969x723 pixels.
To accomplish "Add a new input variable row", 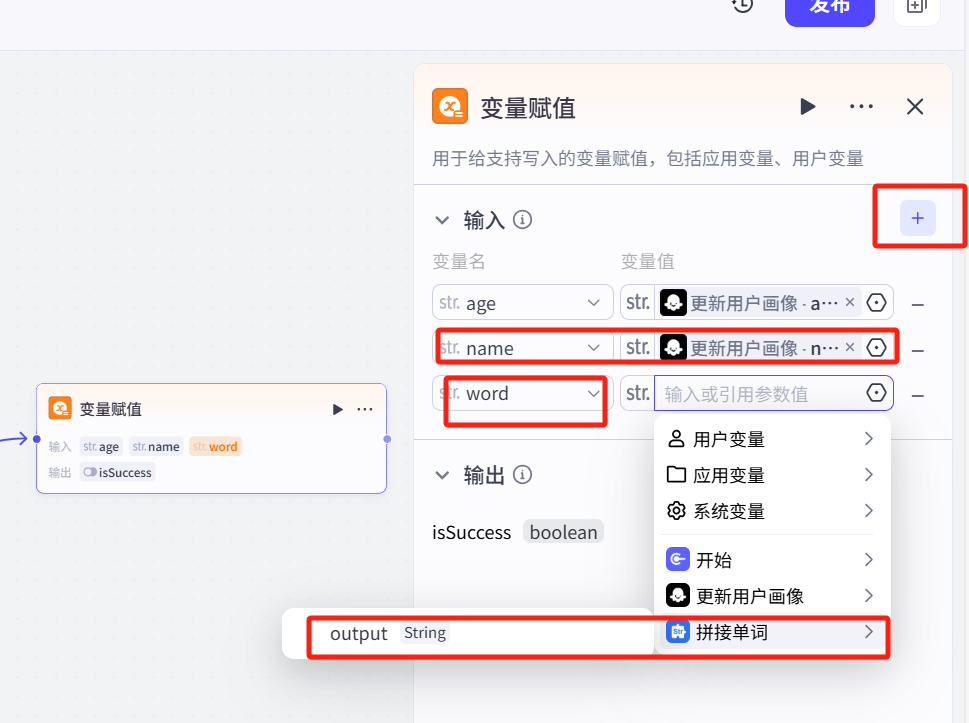I will pyautogui.click(x=918, y=218).
